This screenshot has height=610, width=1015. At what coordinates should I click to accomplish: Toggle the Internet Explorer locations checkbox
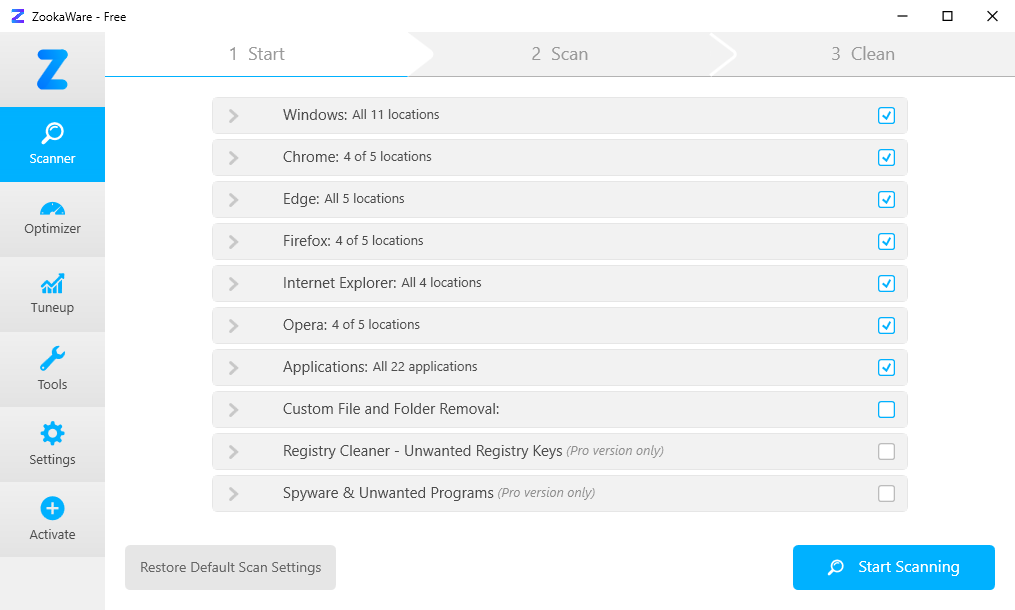886,284
